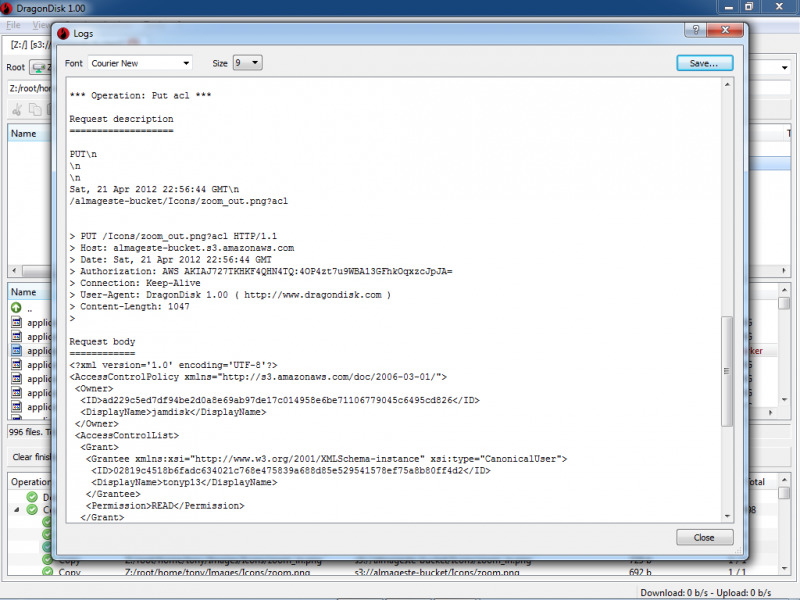Screen dimensions: 800x600
Task: Select the [Z:/] [s3:// tab in DragonDisk
Action: click(30, 44)
